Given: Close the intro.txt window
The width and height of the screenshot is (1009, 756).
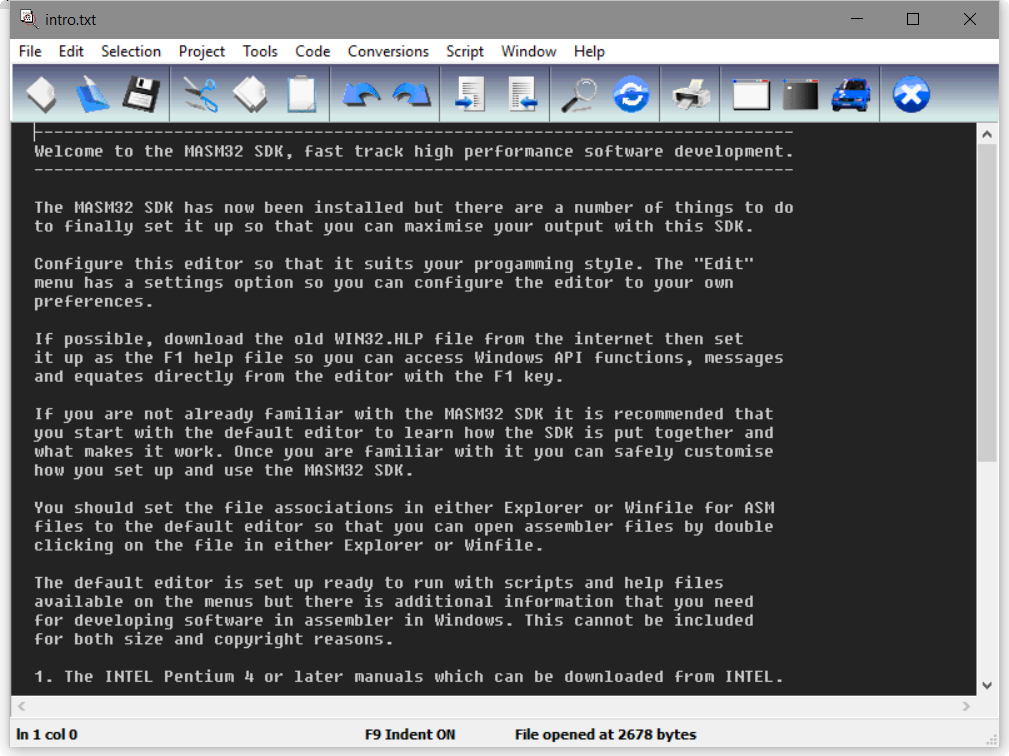Looking at the screenshot, I should (969, 19).
